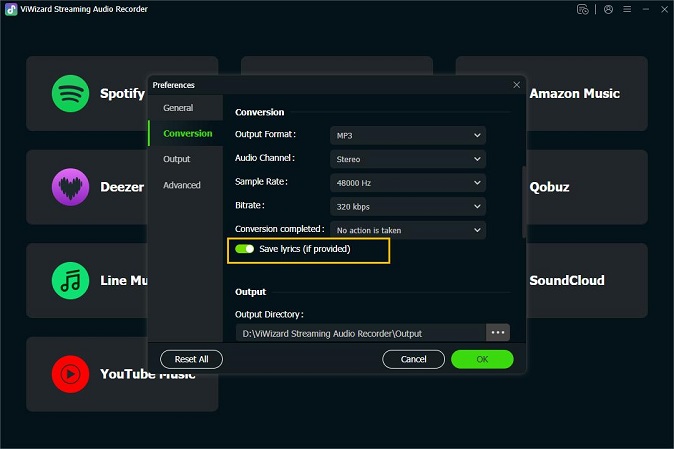
Task: Open the converted history list icon
Action: 582,9
